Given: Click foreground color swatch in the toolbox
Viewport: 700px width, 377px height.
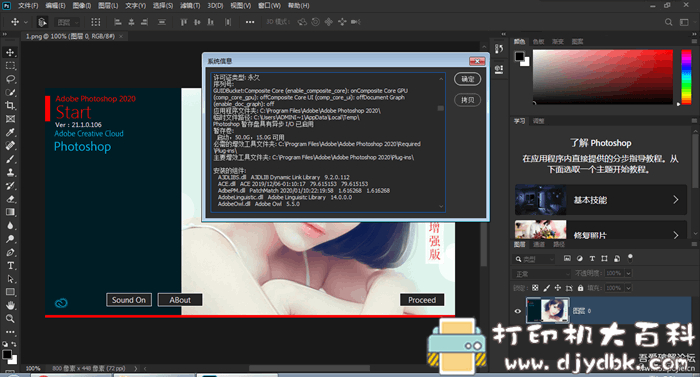Looking at the screenshot, I should click(7, 355).
